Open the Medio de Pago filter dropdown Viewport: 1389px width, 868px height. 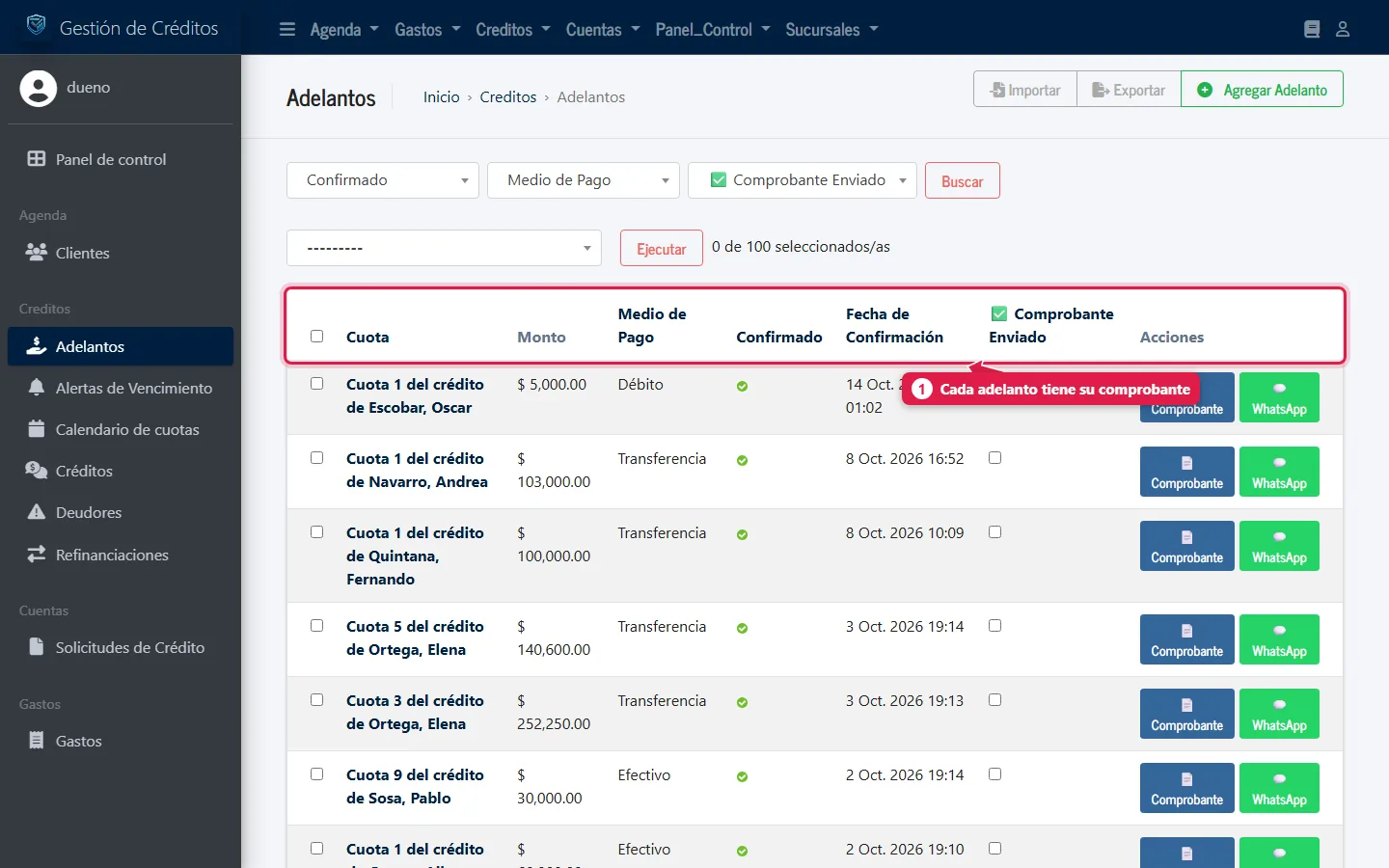584,180
